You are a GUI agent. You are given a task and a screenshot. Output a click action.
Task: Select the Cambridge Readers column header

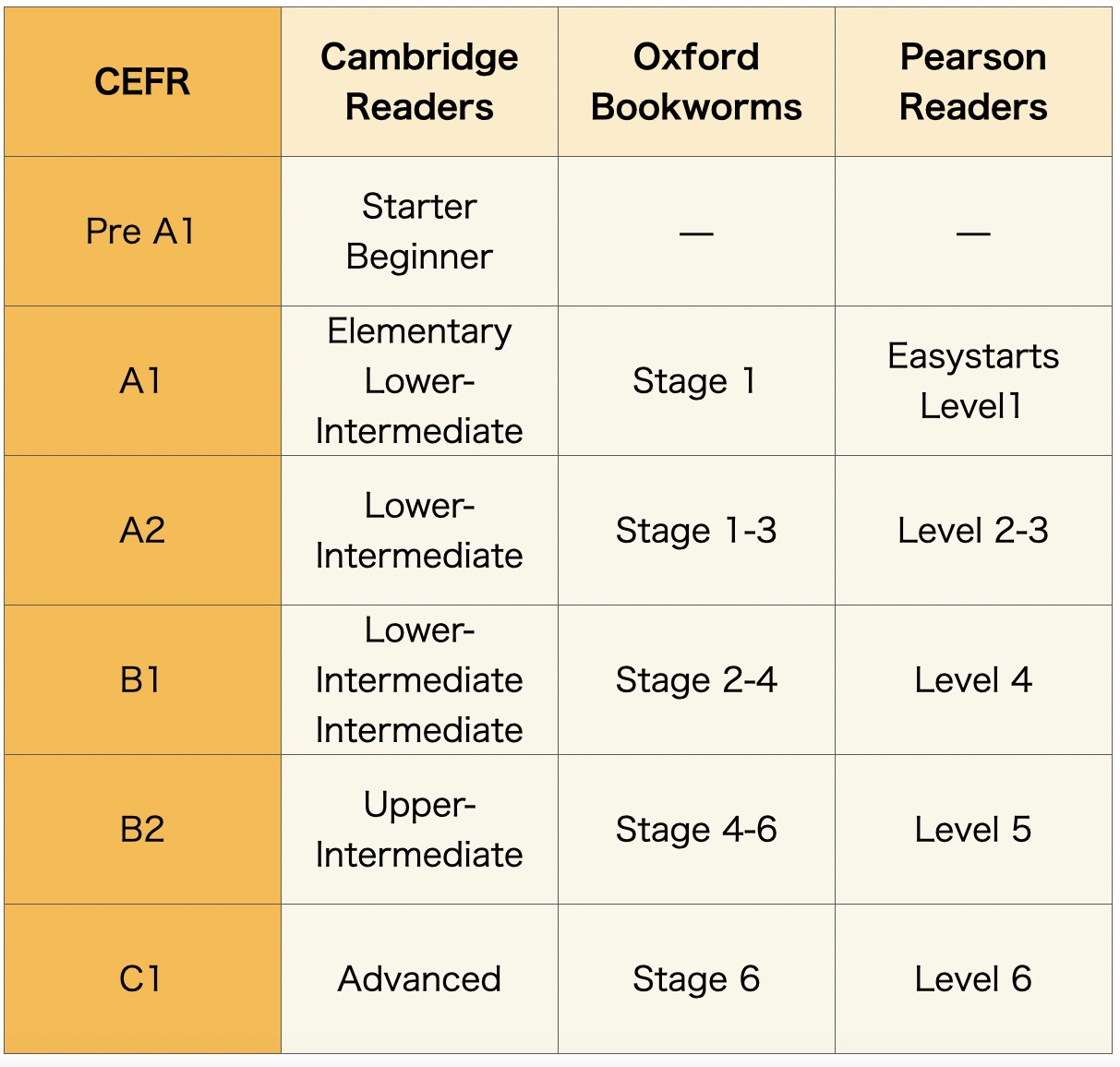pos(419,82)
